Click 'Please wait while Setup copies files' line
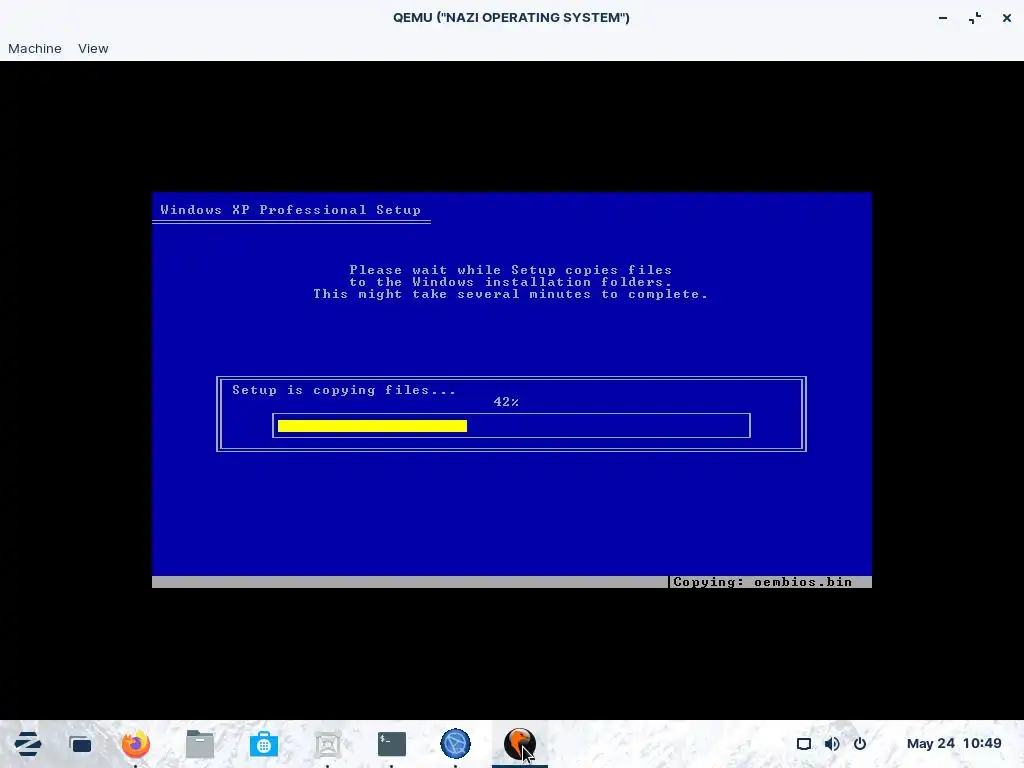The width and height of the screenshot is (1024, 768). point(511,270)
